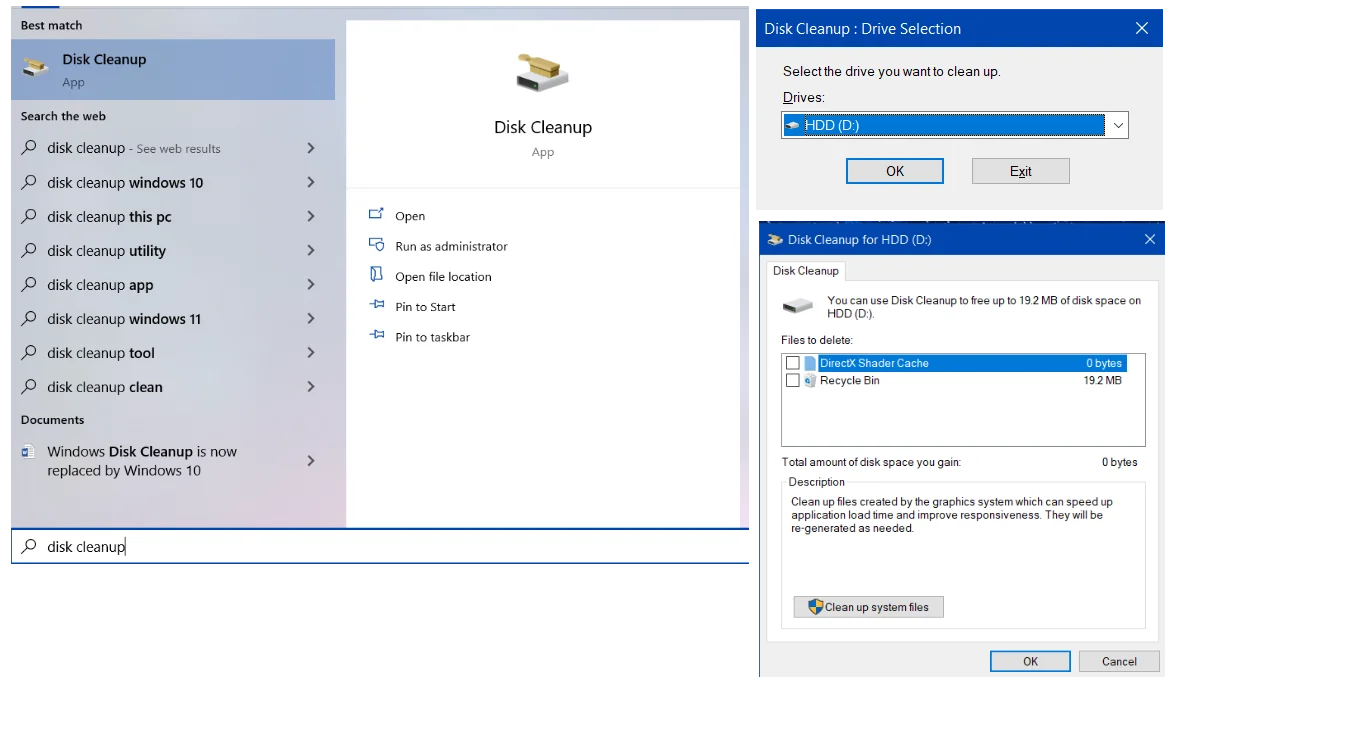Click the magnifier beside 'disk cleanup app'
The image size is (1350, 737).
click(29, 284)
